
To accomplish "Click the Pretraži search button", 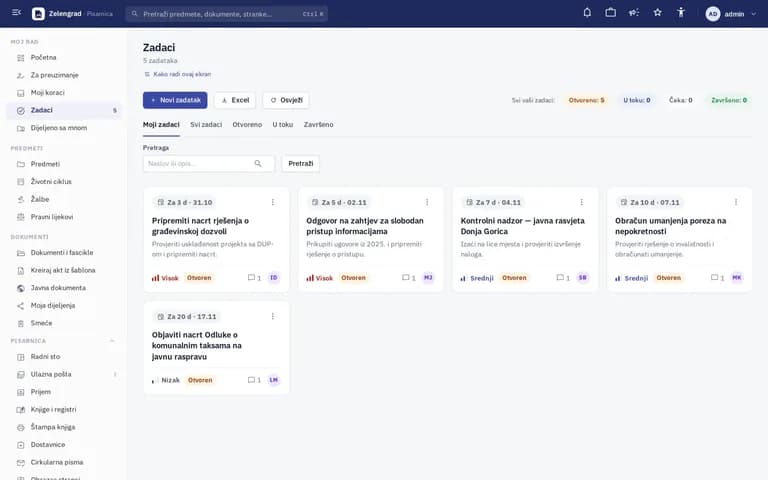I will pos(301,164).
